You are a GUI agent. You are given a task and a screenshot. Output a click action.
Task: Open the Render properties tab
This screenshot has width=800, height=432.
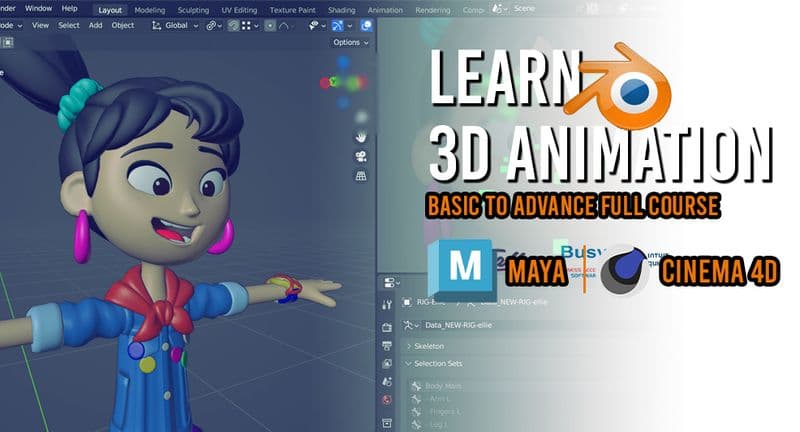[387, 327]
